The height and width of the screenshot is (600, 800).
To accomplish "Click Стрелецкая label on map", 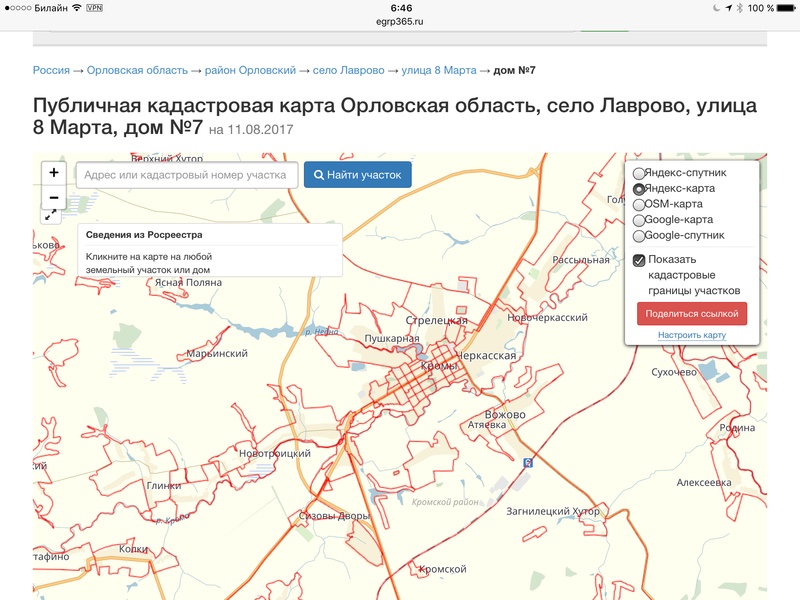I will pos(436,320).
